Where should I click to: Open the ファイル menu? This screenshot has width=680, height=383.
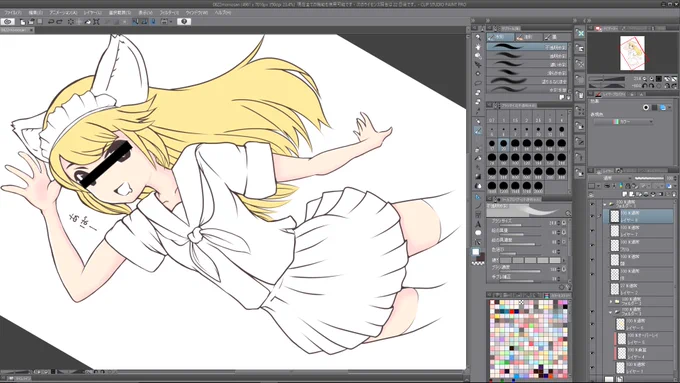(13, 13)
